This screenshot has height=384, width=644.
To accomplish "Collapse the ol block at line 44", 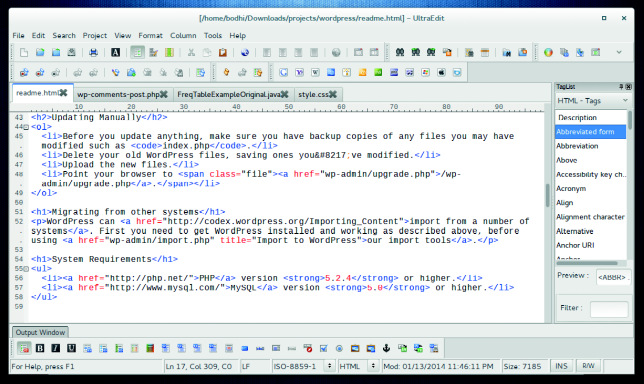I will click(26, 127).
